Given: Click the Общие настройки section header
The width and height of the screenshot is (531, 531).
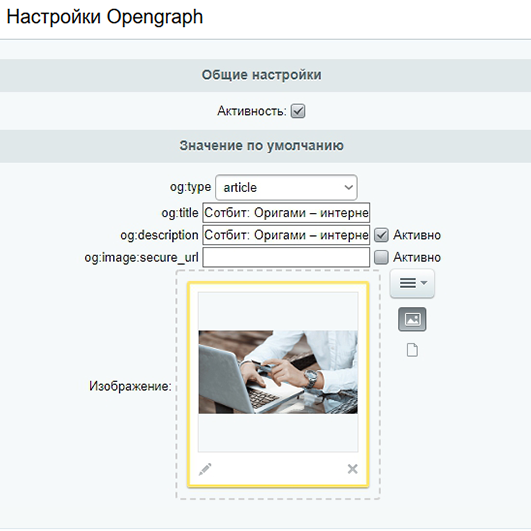Looking at the screenshot, I should click(x=261, y=75).
